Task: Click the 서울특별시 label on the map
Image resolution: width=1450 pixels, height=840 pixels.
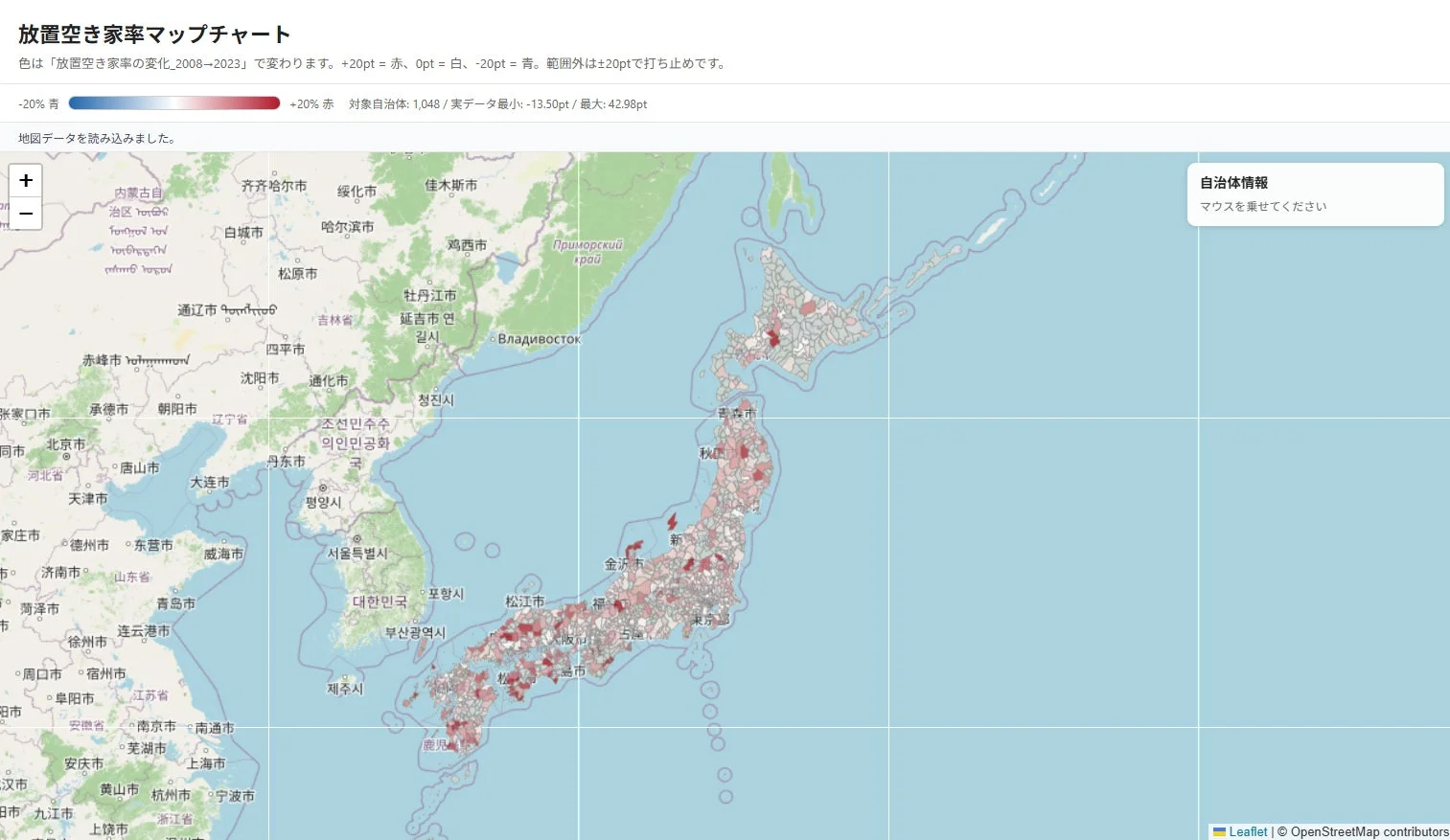Action: [x=357, y=554]
